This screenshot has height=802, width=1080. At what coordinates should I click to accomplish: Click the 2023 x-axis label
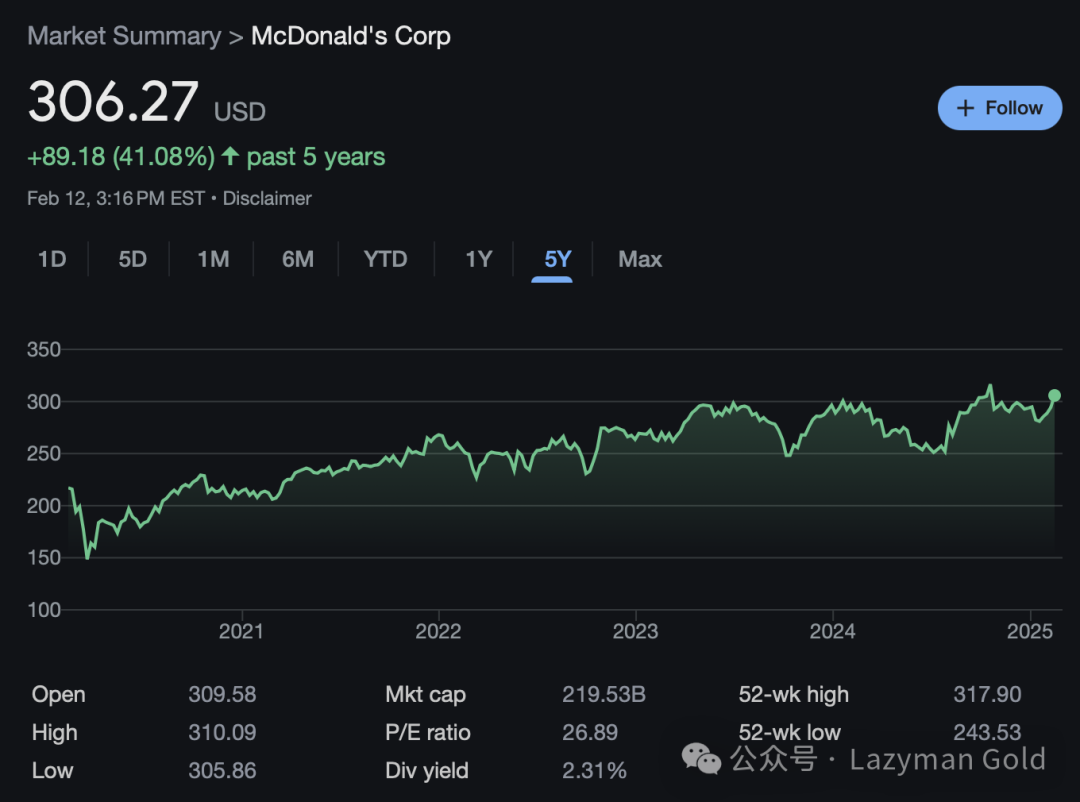coord(635,631)
